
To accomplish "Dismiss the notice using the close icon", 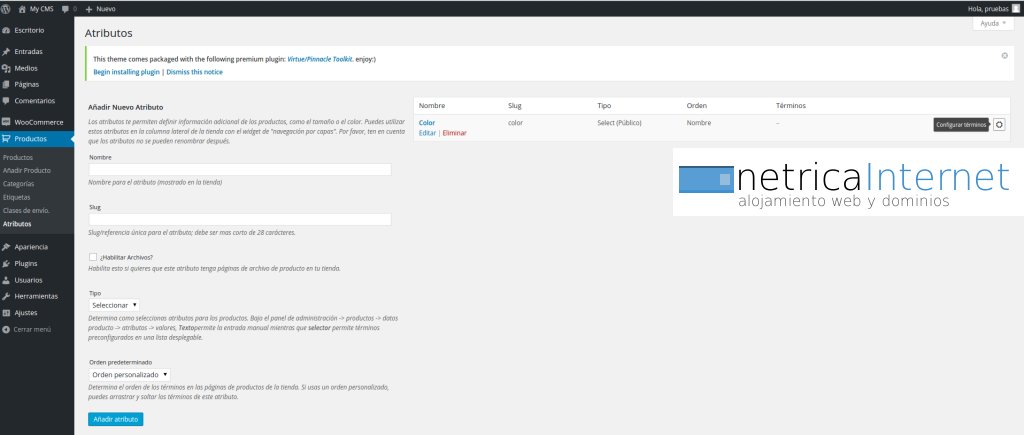I will [x=1004, y=56].
